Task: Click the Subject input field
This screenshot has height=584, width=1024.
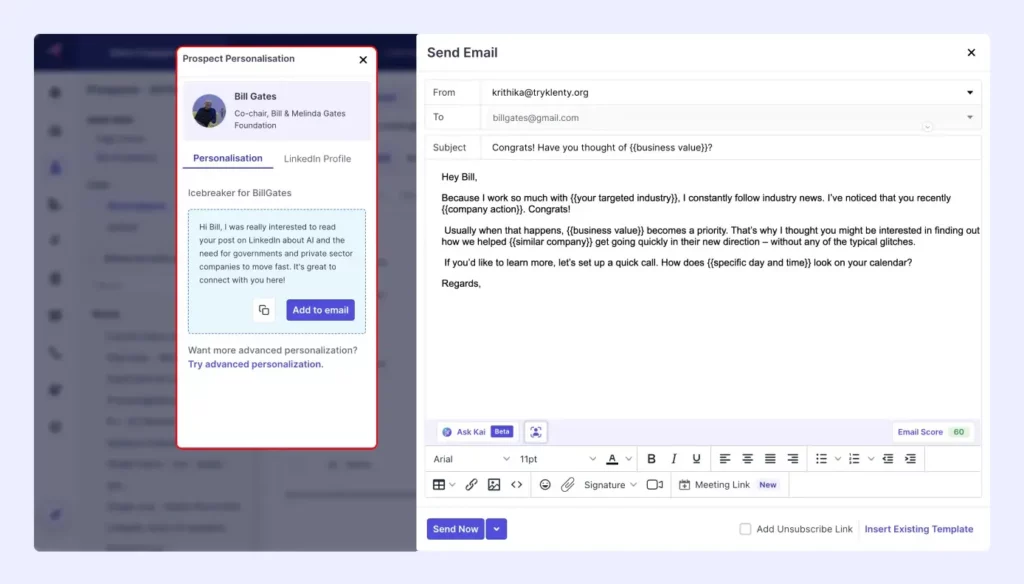Action: click(729, 148)
